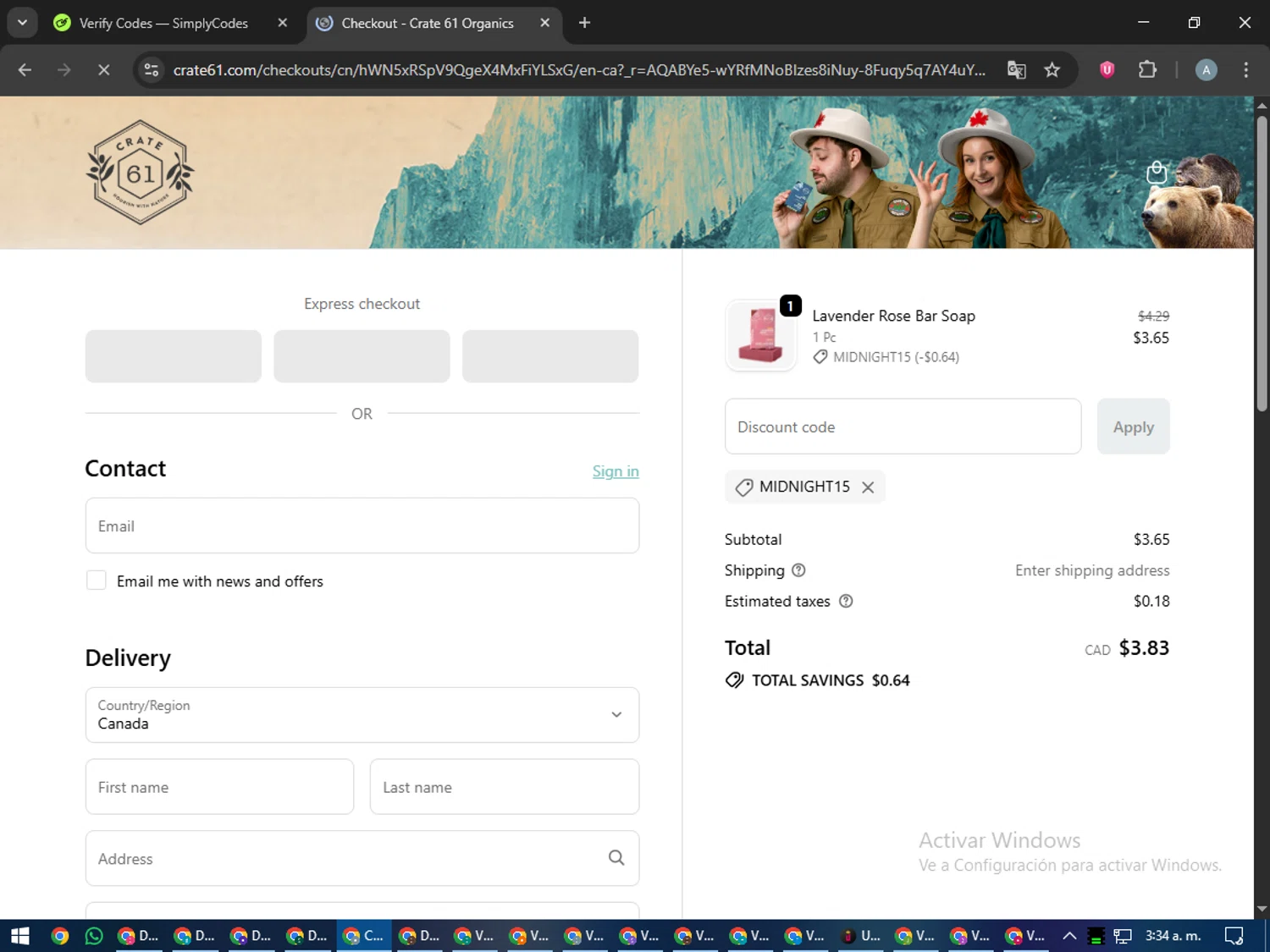Focus the Email input field

[362, 526]
